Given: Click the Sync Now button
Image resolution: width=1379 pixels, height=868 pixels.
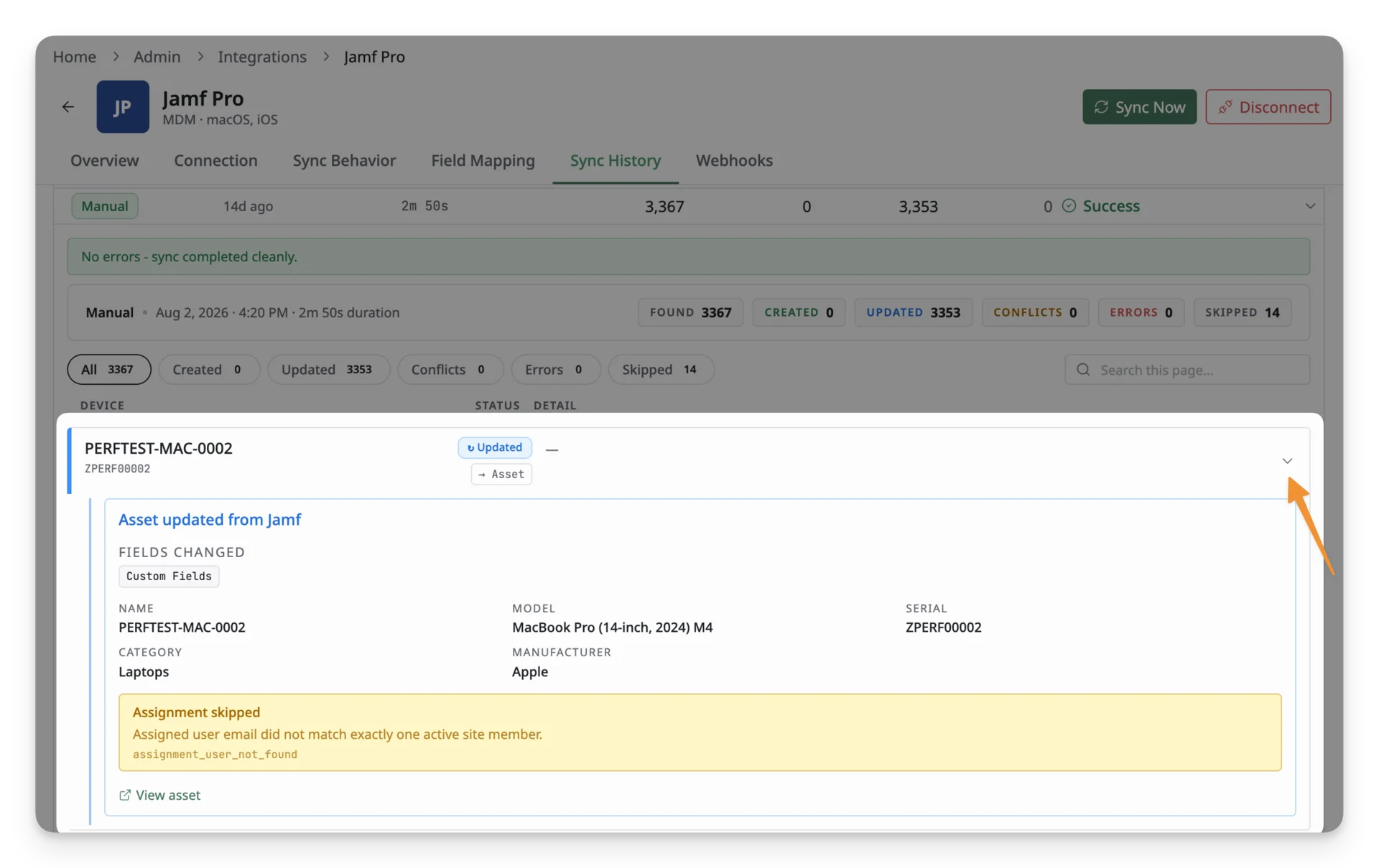Looking at the screenshot, I should tap(1139, 107).
